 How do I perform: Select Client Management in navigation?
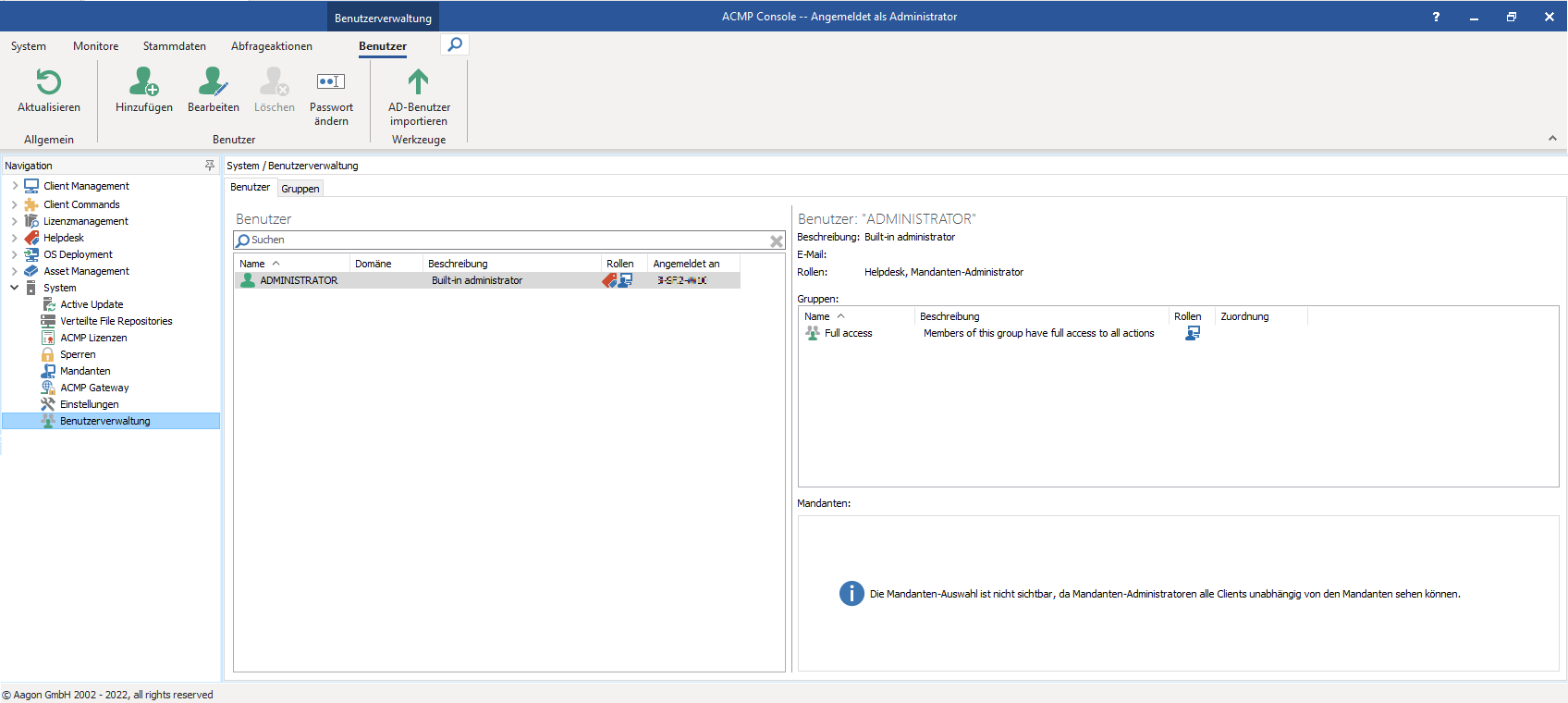coord(86,186)
